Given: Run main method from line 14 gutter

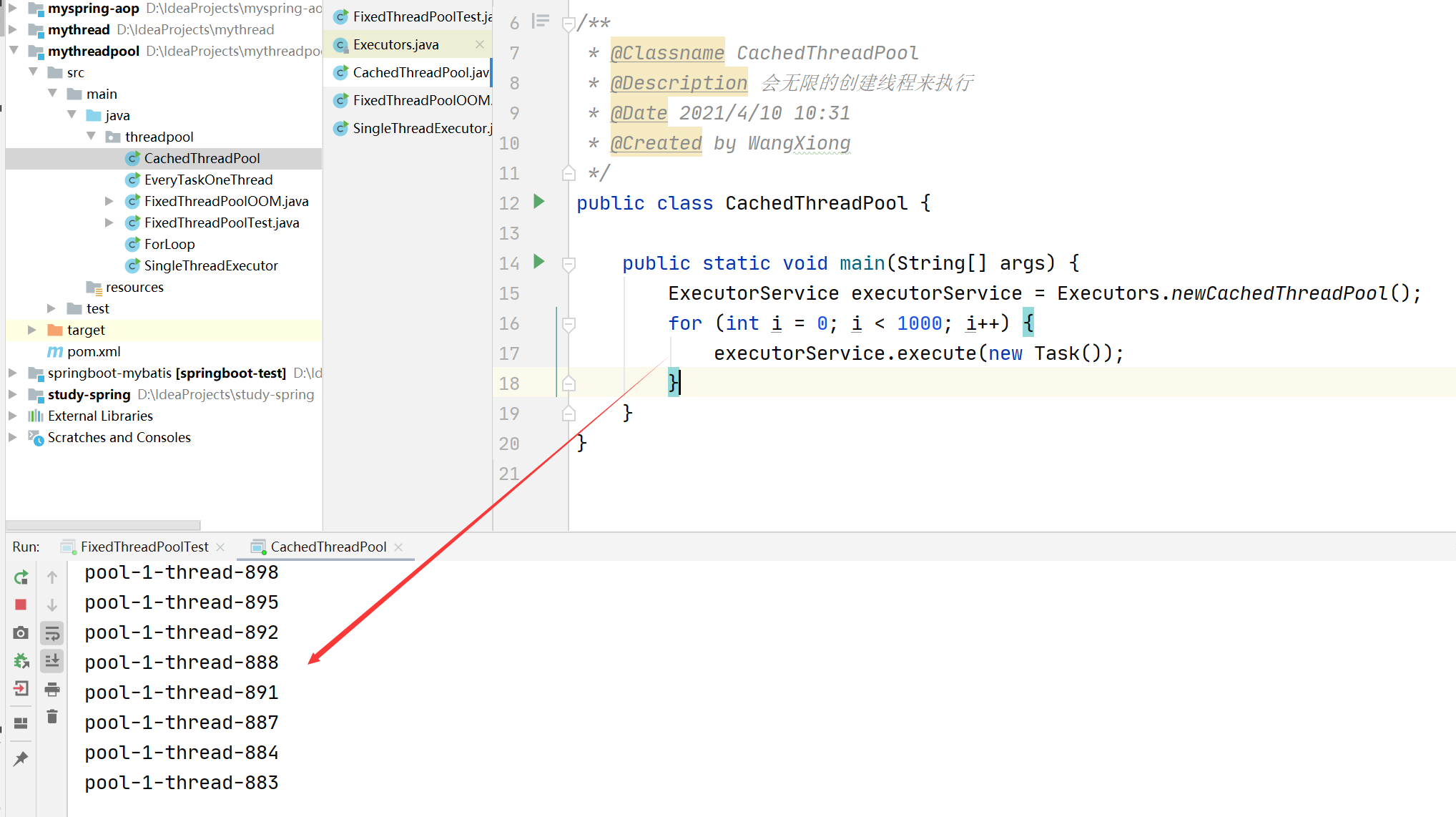Looking at the screenshot, I should pyautogui.click(x=539, y=262).
